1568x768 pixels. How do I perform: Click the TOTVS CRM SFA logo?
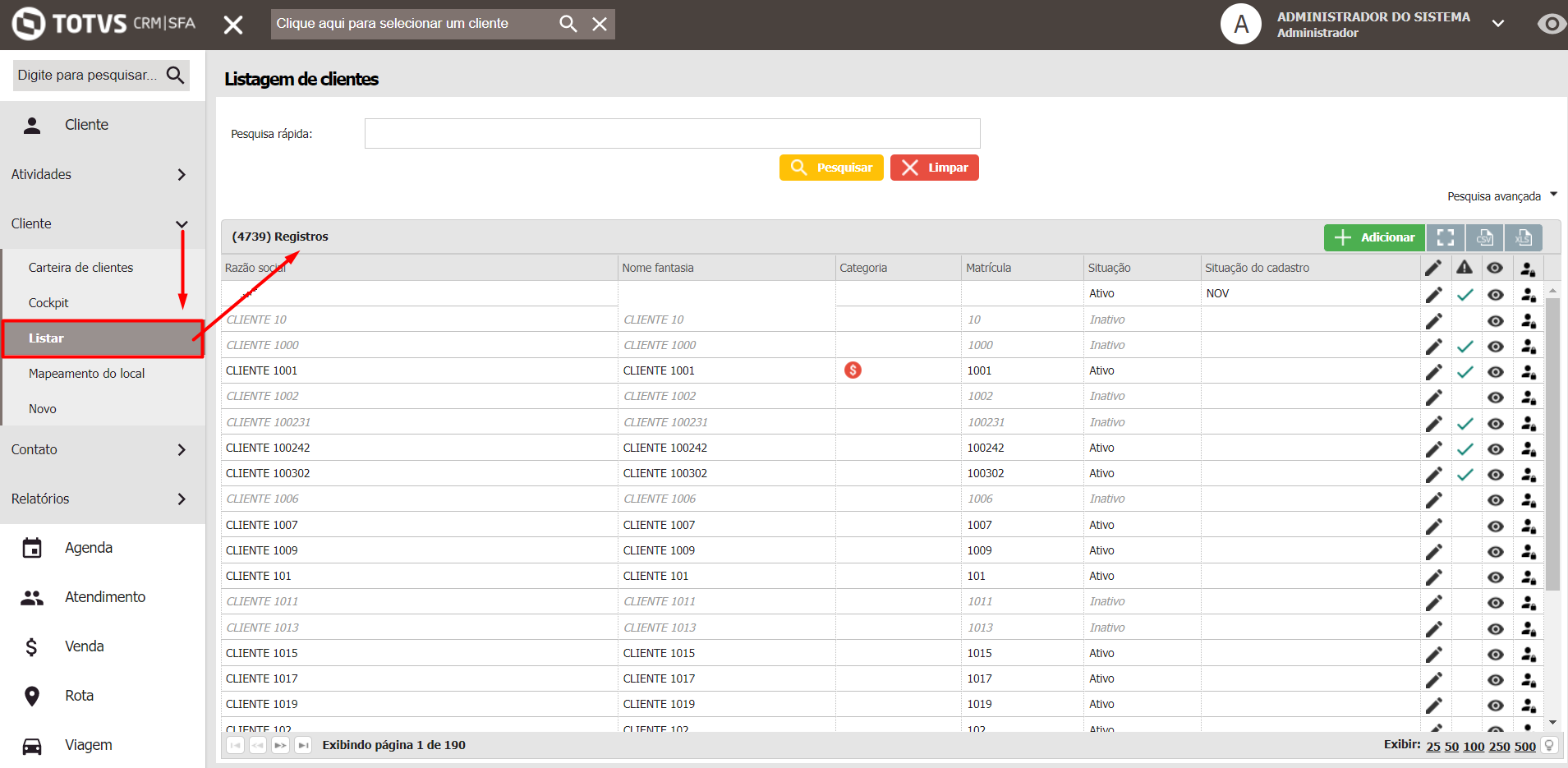coord(104,23)
